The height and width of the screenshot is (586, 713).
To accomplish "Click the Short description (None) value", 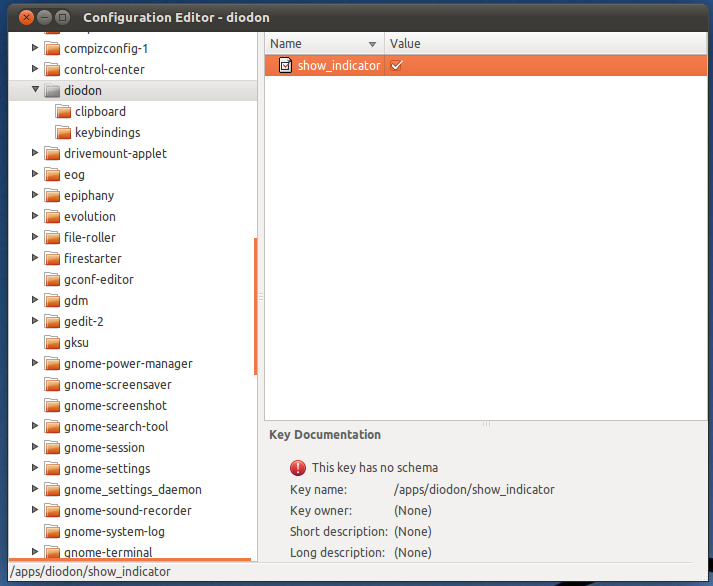I will click(x=413, y=531).
